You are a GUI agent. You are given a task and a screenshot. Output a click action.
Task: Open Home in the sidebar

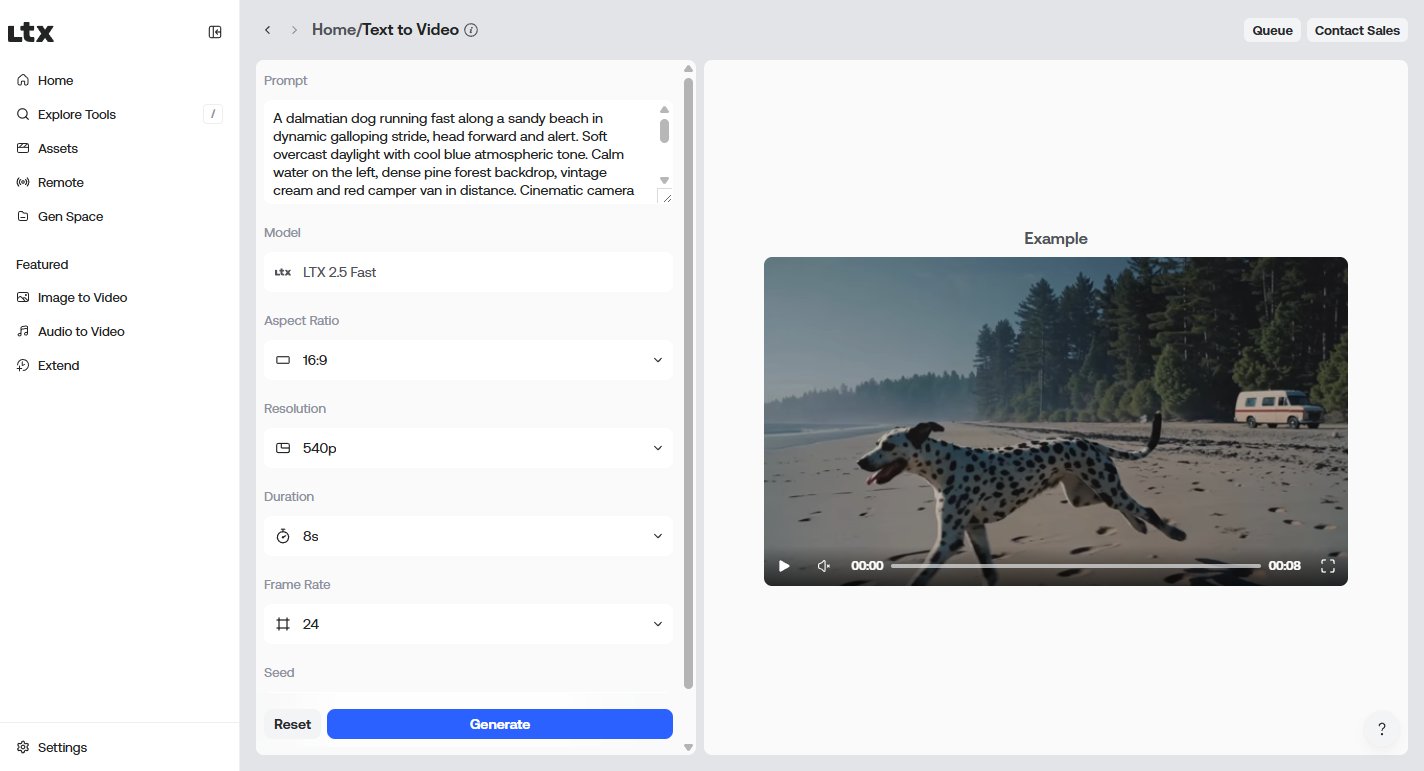120,80
